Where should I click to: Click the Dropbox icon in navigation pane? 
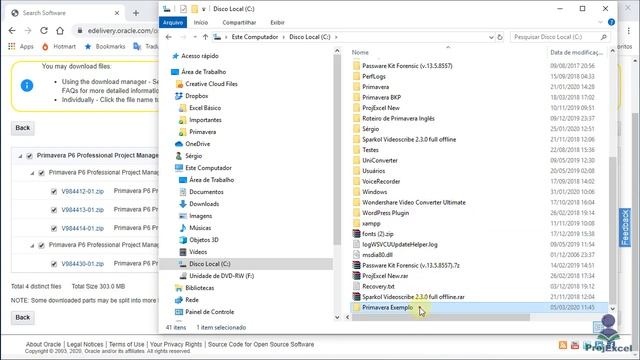179,96
